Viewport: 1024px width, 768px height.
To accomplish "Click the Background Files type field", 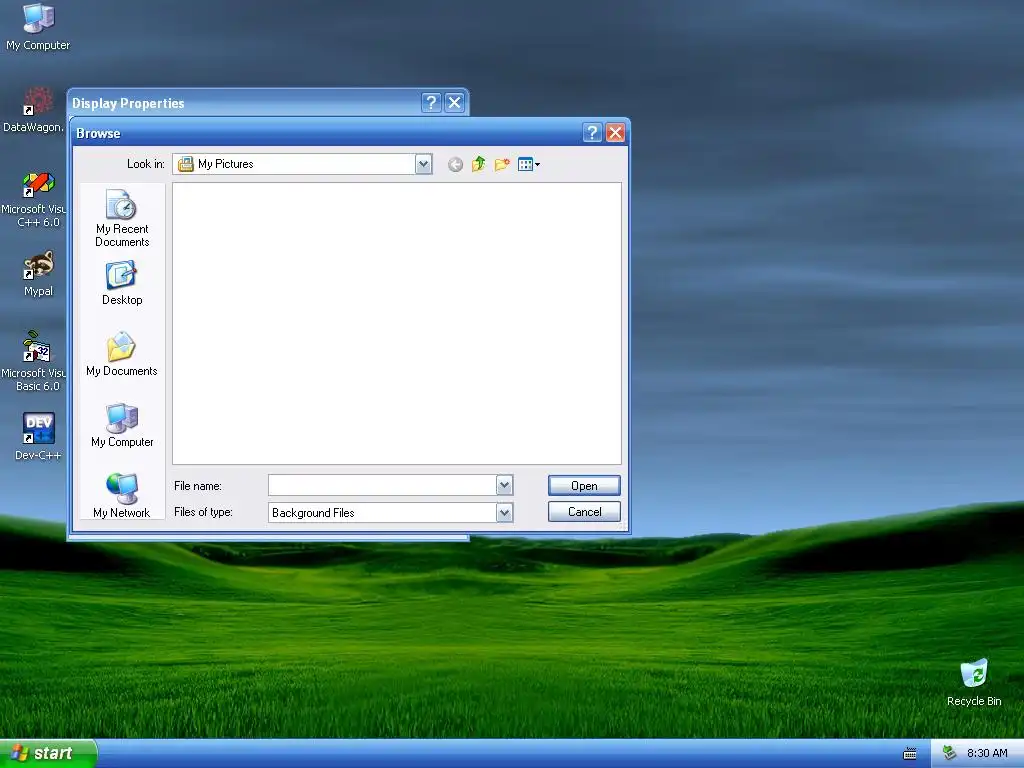I will 391,513.
